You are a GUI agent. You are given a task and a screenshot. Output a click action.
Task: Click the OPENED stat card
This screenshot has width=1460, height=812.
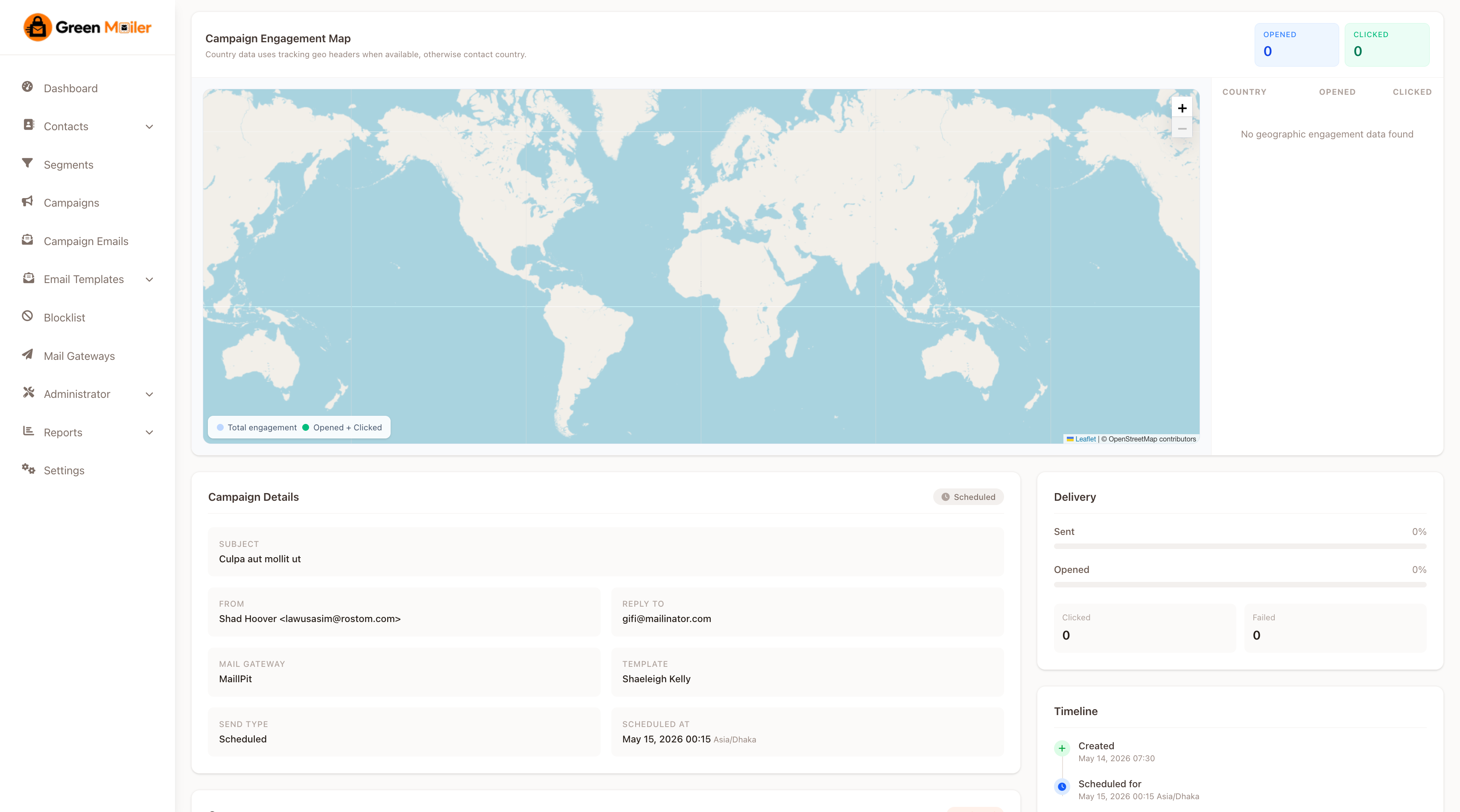pos(1296,44)
